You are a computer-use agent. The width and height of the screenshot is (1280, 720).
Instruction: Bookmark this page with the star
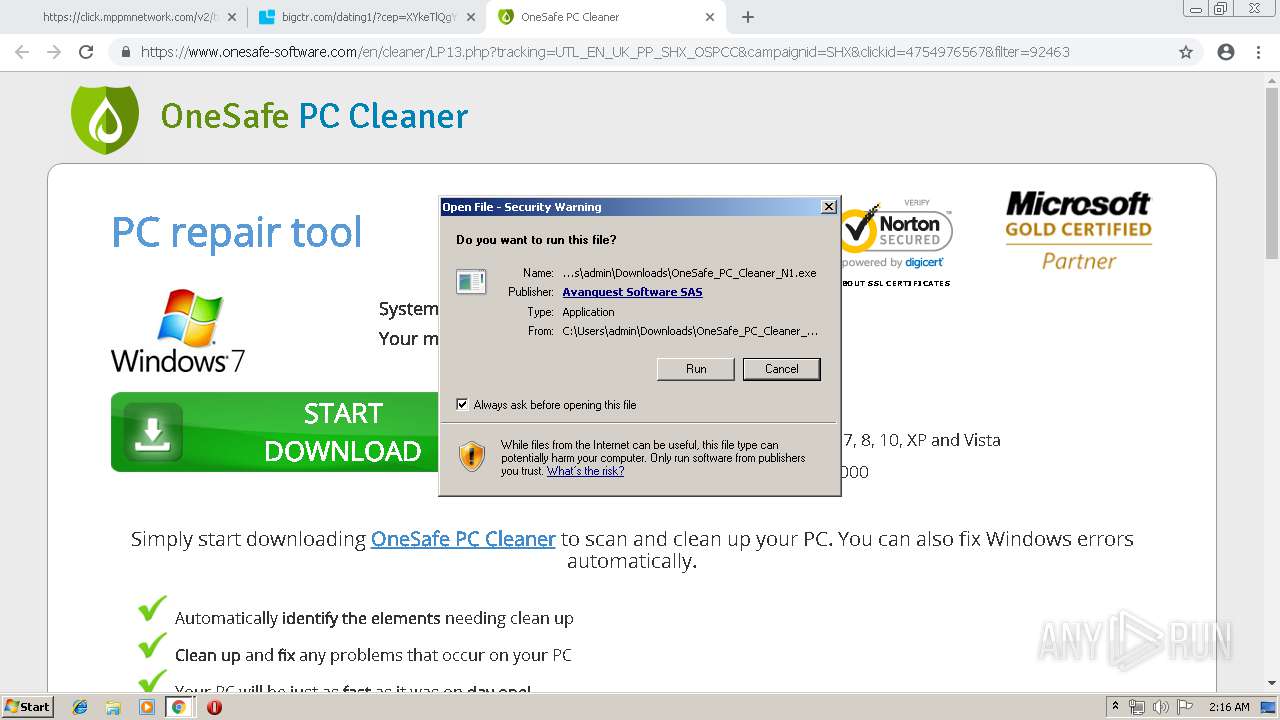(x=1186, y=52)
